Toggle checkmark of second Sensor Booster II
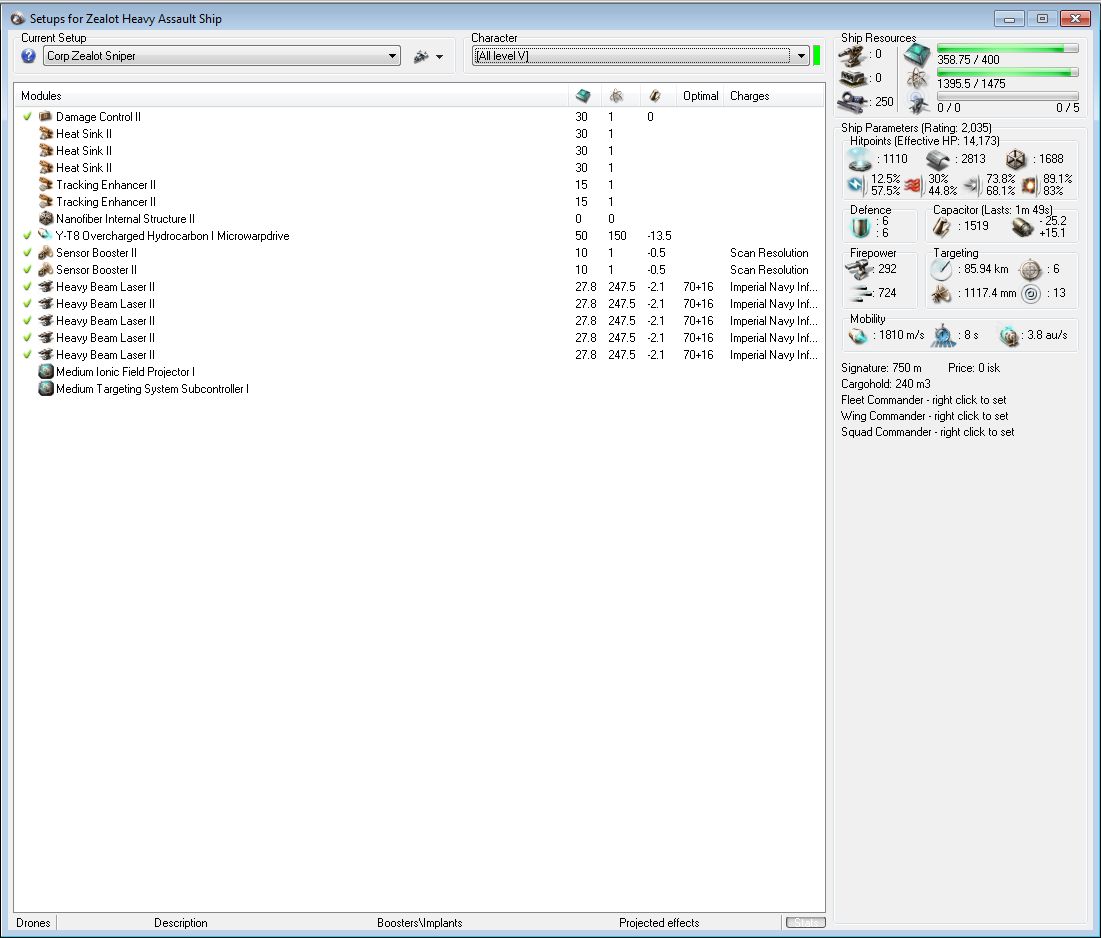Image resolution: width=1101 pixels, height=938 pixels. click(x=27, y=270)
